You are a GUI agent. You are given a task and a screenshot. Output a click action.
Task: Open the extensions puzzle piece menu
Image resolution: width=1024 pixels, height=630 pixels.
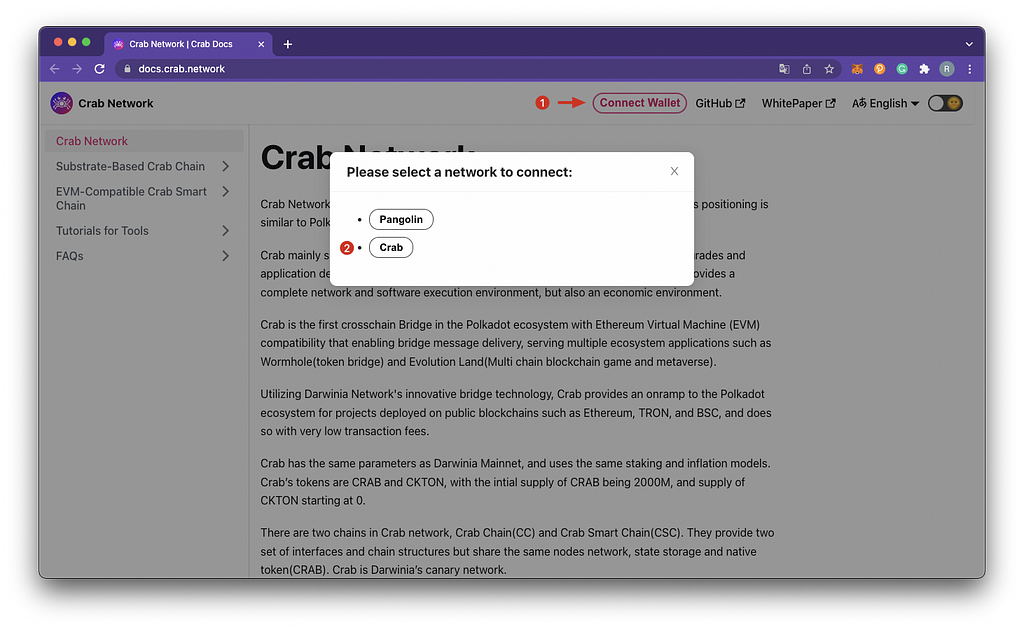point(924,69)
